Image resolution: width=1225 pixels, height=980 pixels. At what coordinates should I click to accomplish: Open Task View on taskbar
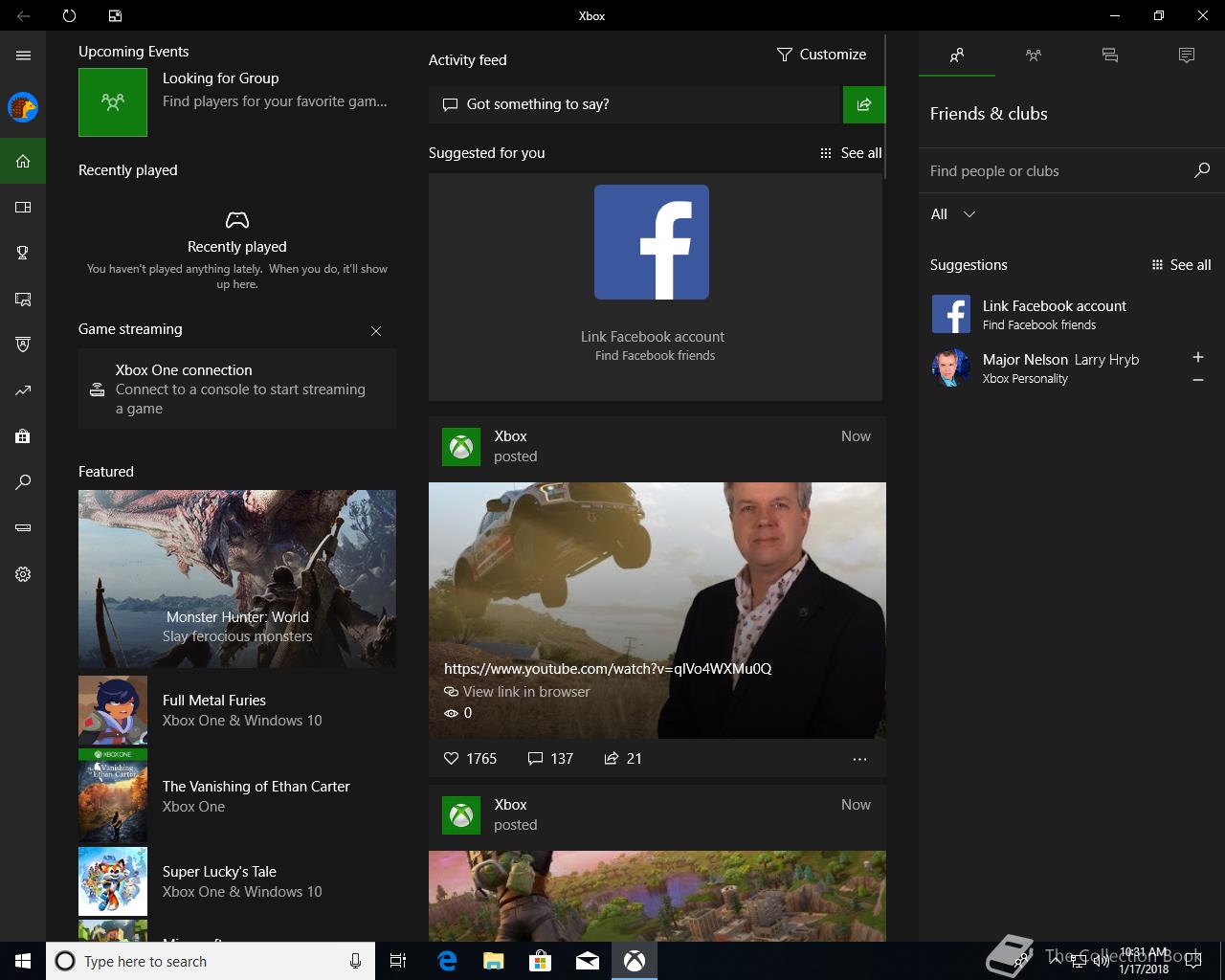tap(398, 961)
